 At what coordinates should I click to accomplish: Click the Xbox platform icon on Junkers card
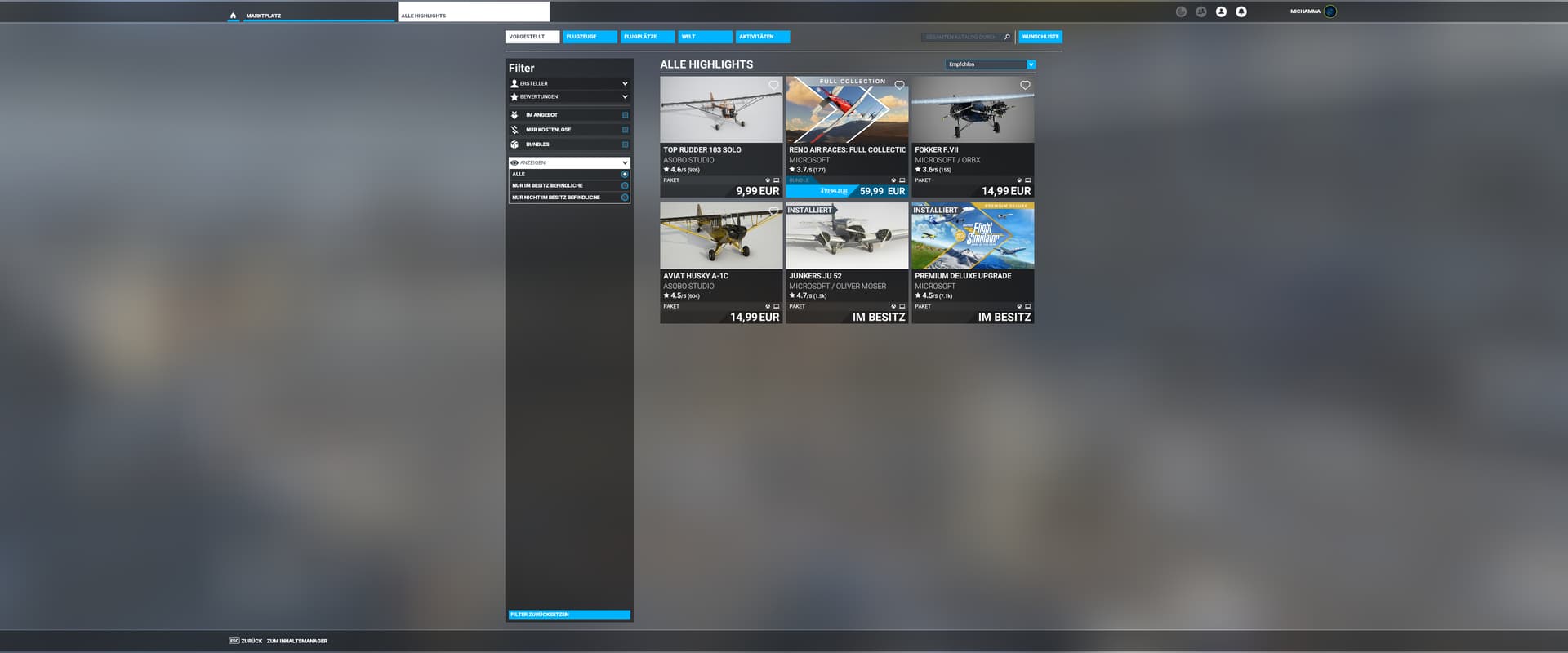point(893,306)
